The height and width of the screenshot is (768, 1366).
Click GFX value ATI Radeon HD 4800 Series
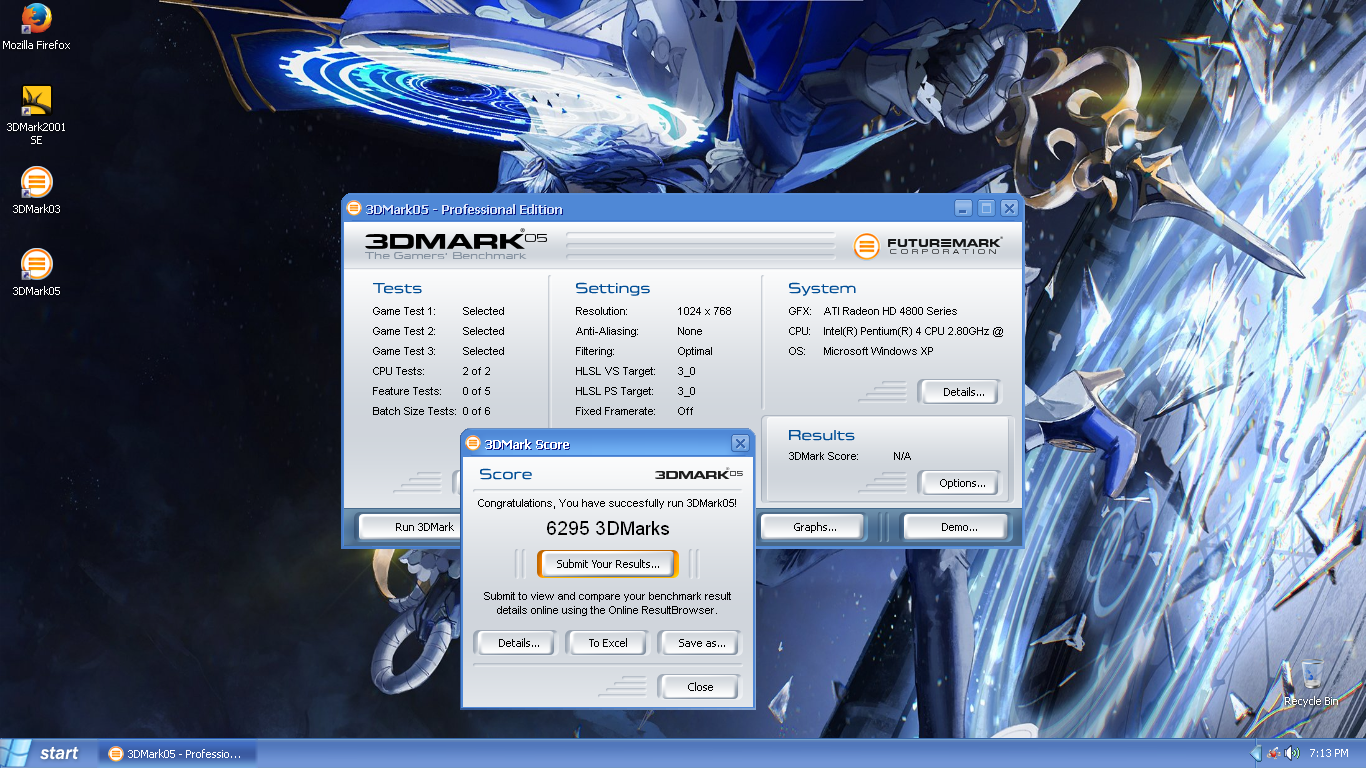[890, 311]
